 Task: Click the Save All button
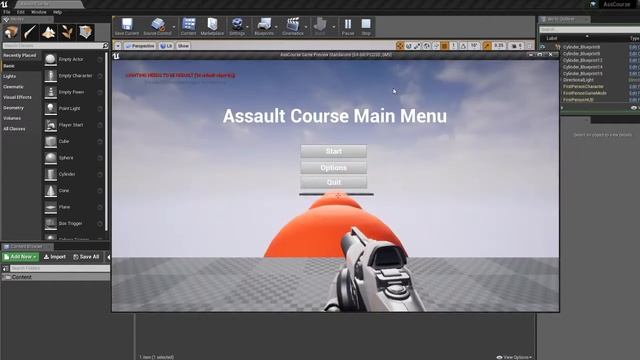(x=86, y=257)
